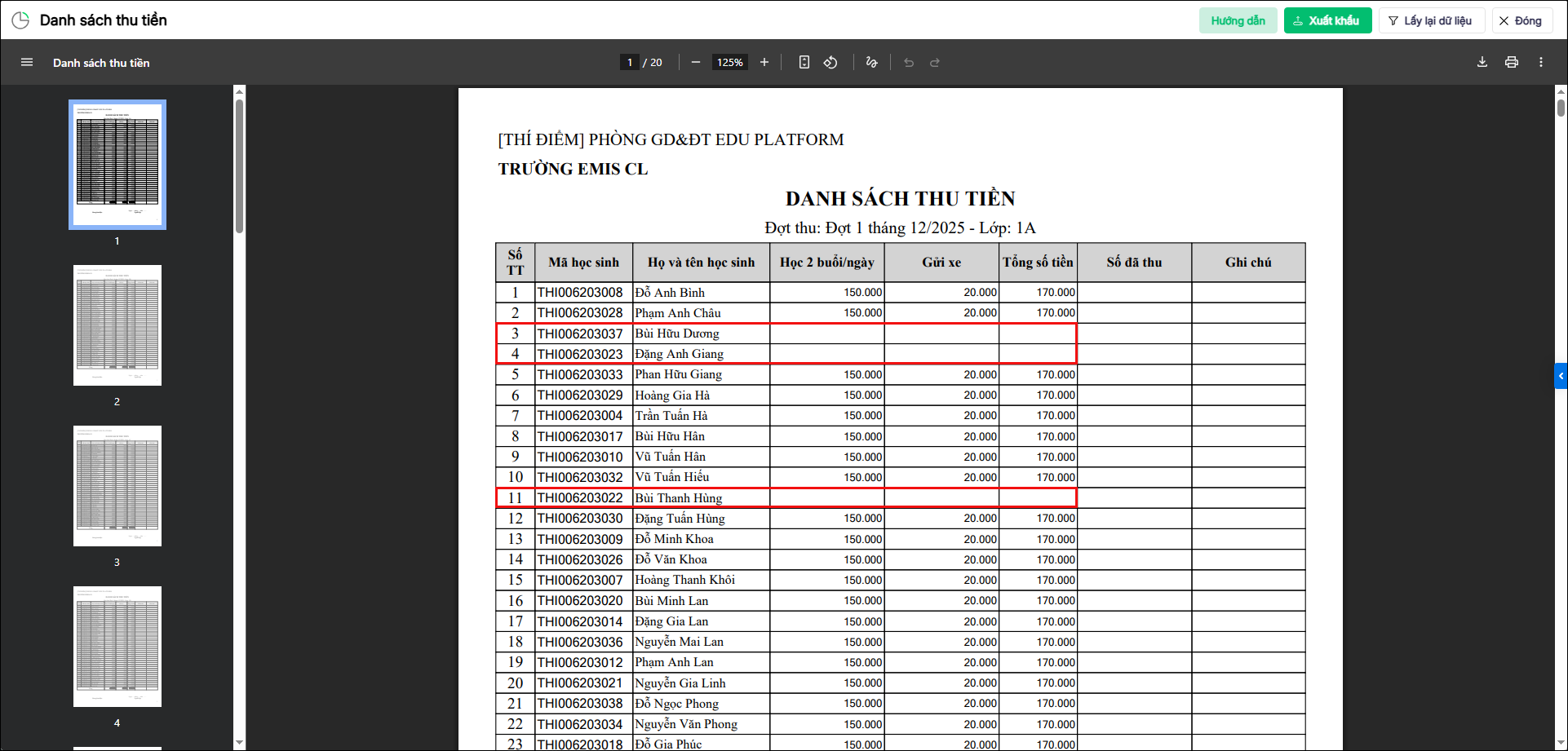Reload data with Lấy lại dữ liệu
Screen dimensions: 1568x751
[x=1431, y=20]
